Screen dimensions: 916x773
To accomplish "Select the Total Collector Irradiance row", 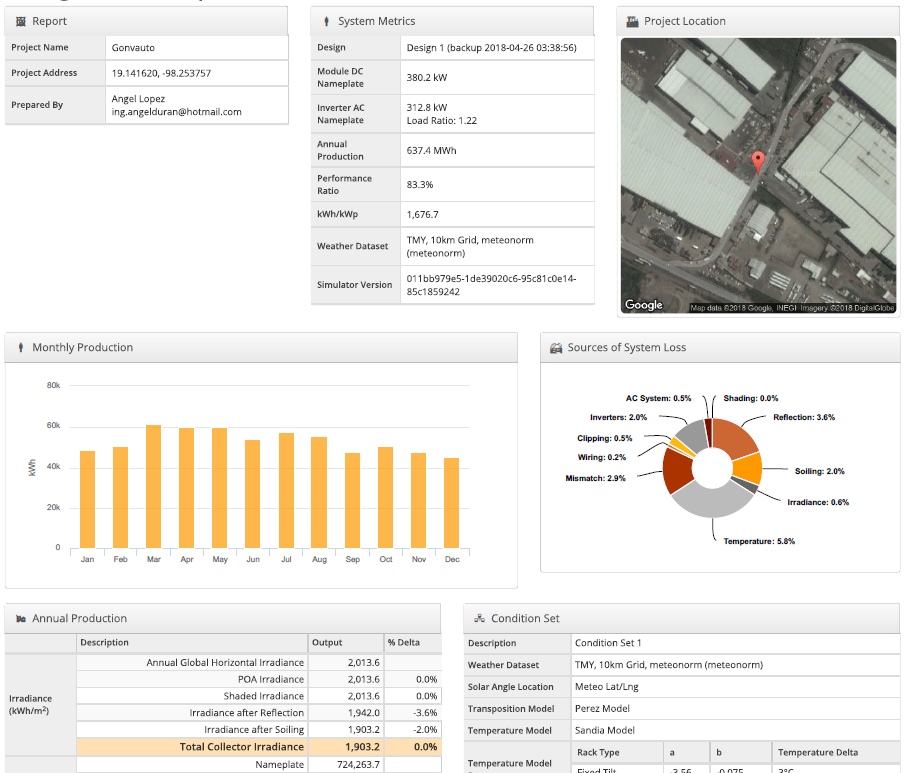I will click(x=259, y=747).
